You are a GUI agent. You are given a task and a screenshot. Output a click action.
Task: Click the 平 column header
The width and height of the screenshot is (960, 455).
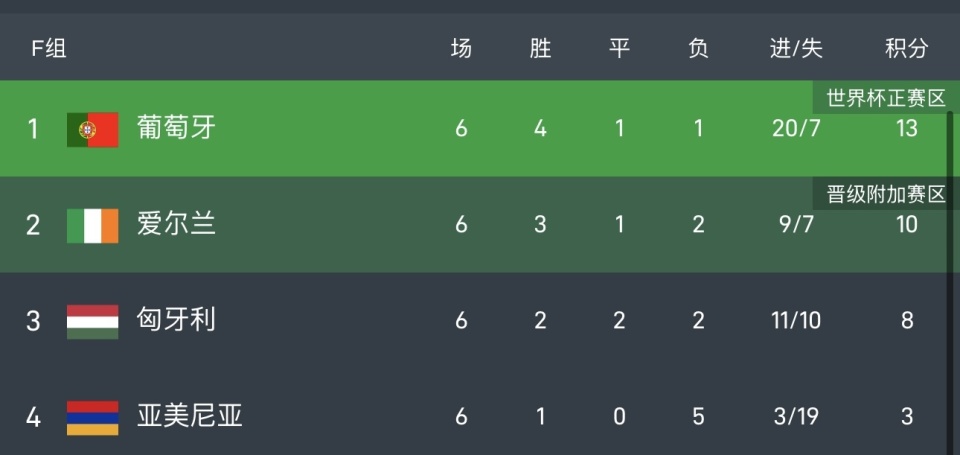coord(619,48)
